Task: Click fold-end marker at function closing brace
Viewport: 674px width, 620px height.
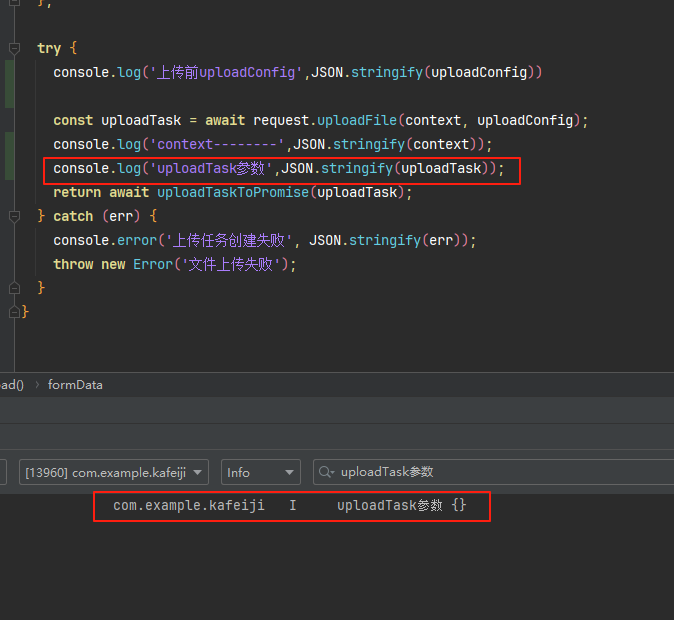Action: [x=14, y=312]
